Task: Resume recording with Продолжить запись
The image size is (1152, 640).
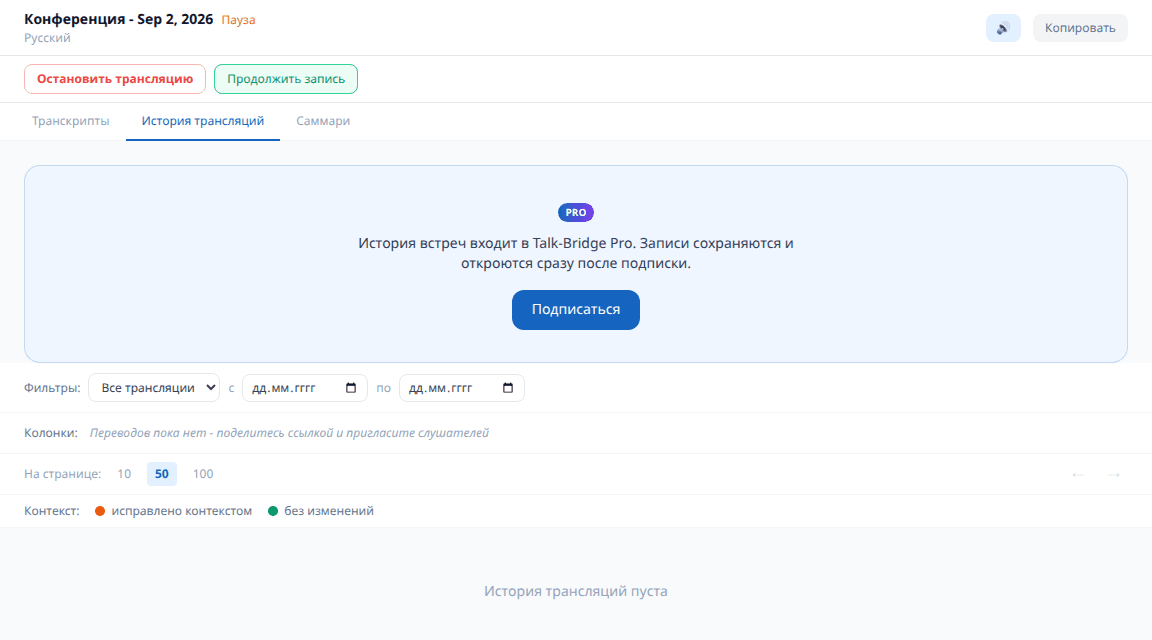Action: click(286, 79)
